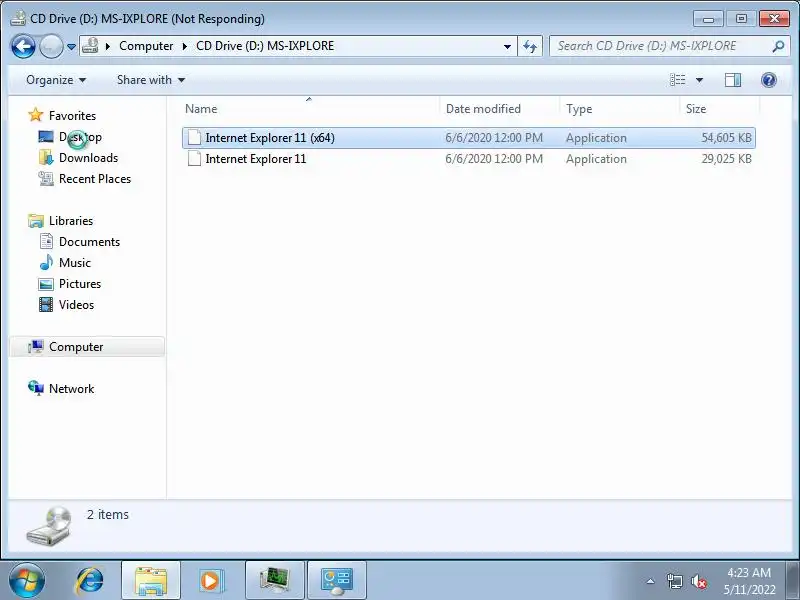Click the Network globe icon
The image size is (800, 600).
point(36,388)
